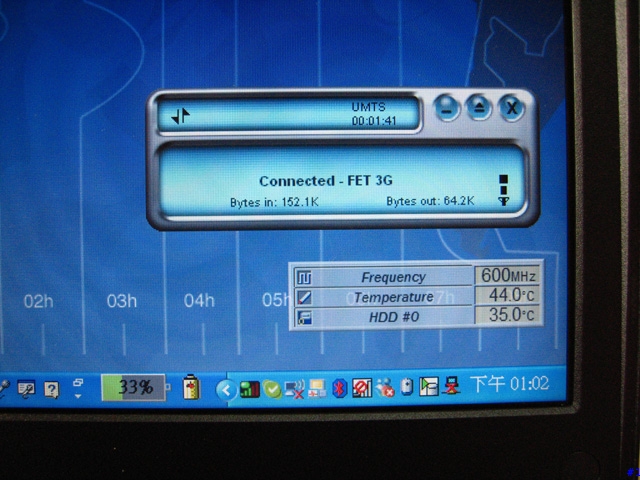The image size is (640, 480).
Task: Click the green signal bars tray icon
Action: point(249,389)
